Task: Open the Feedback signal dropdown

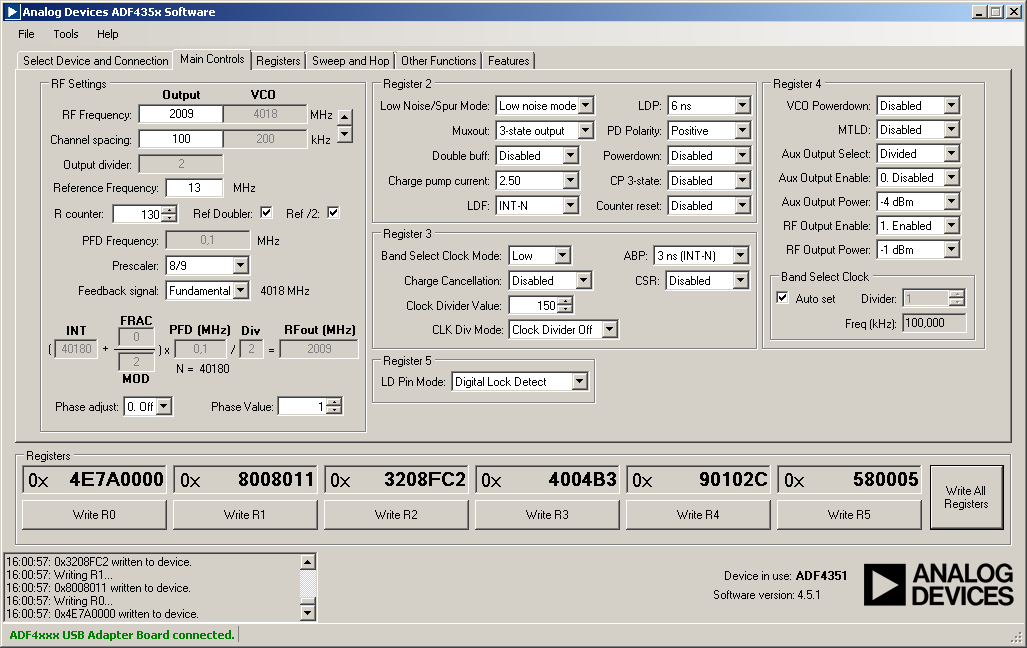Action: point(240,290)
